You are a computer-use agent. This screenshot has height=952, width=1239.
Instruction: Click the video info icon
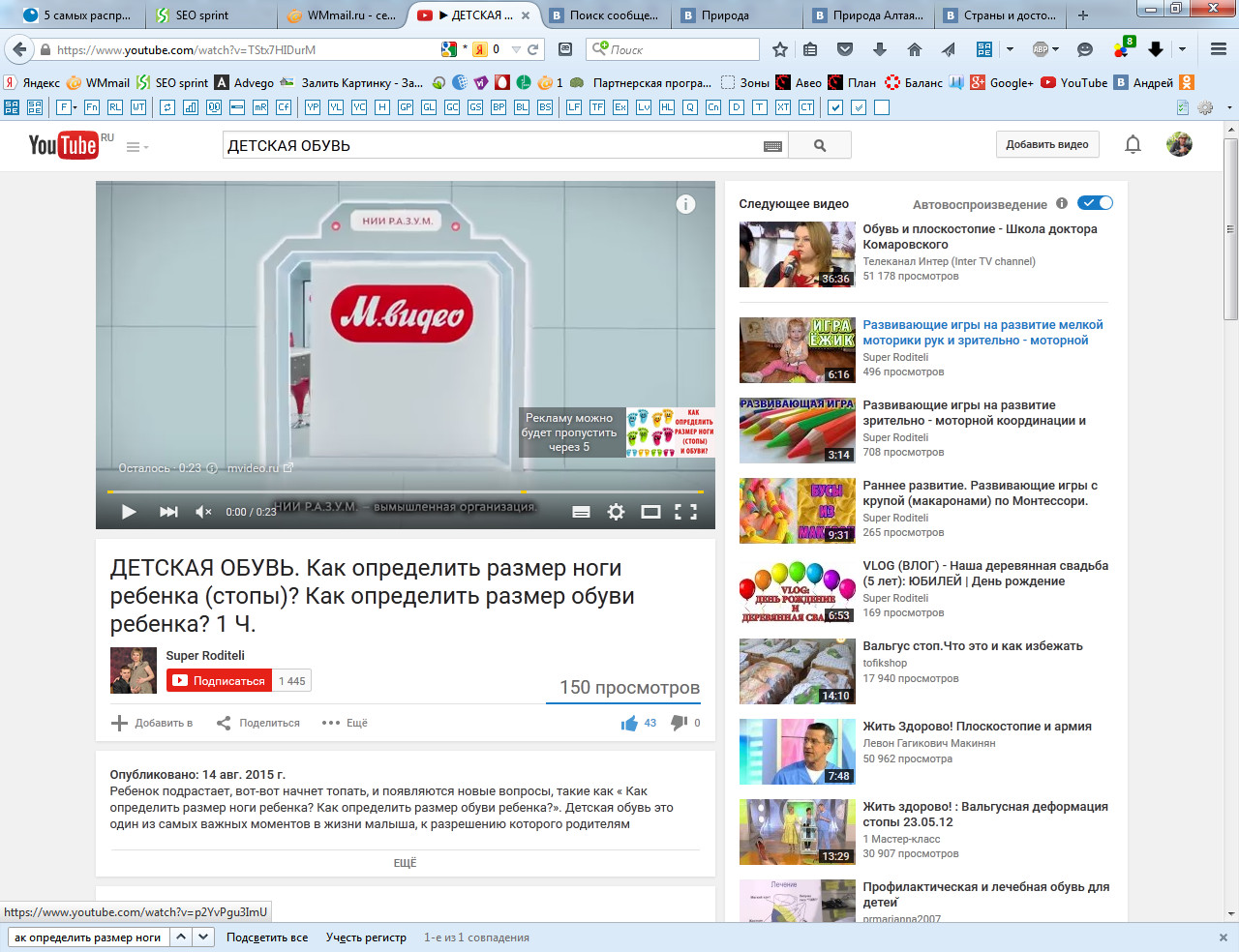coord(685,204)
